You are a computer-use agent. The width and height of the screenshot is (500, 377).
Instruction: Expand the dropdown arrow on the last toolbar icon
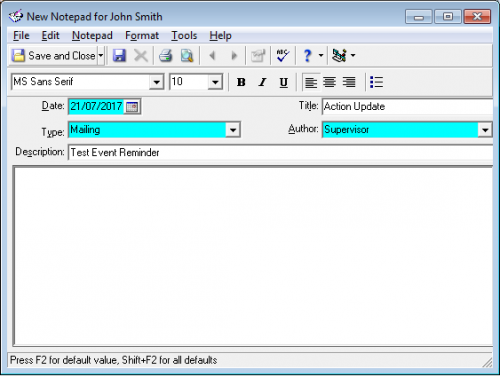click(353, 55)
